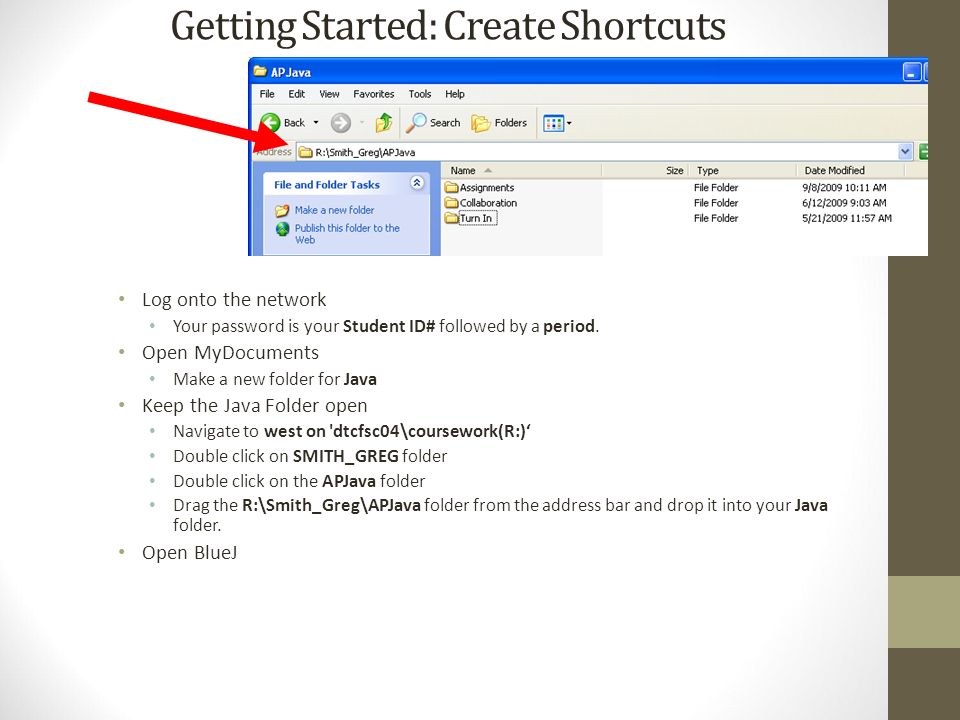Sort by Size column header

click(646, 170)
